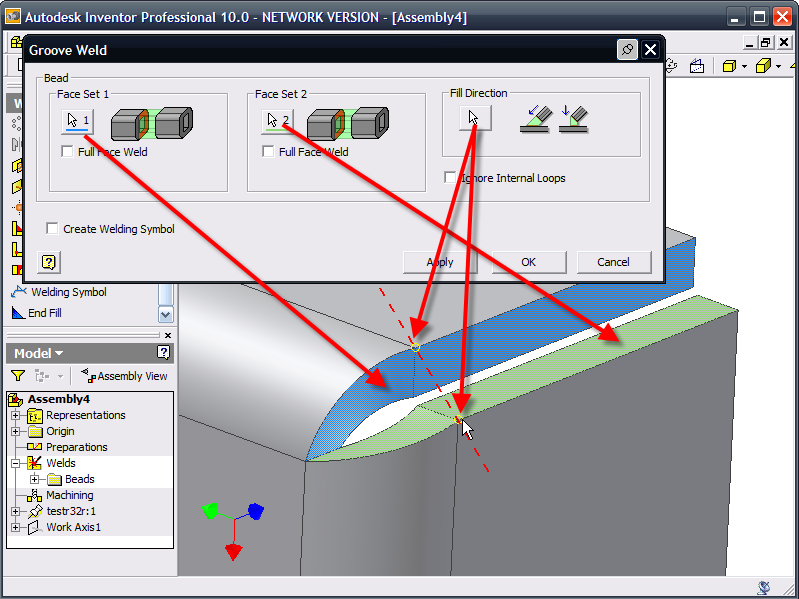Check Create Welding Symbol option

pos(52,228)
